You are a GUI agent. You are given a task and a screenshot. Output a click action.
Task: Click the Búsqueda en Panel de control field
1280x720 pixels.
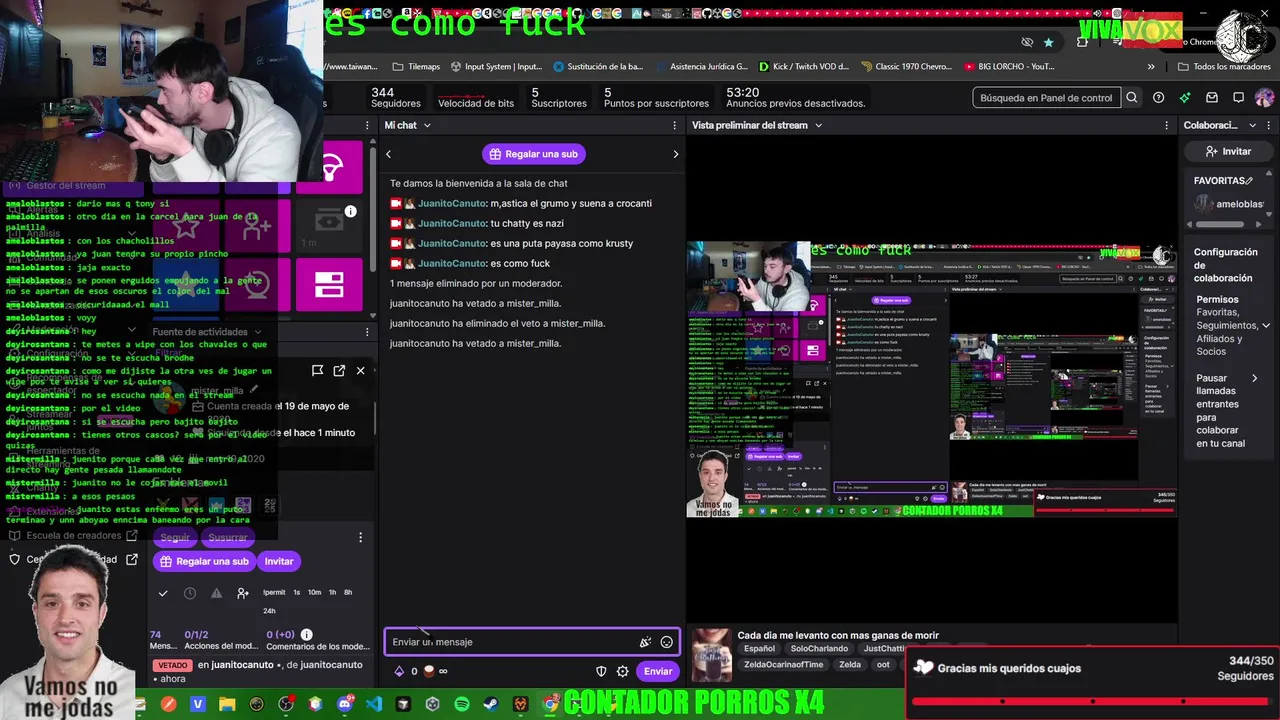(x=1047, y=98)
